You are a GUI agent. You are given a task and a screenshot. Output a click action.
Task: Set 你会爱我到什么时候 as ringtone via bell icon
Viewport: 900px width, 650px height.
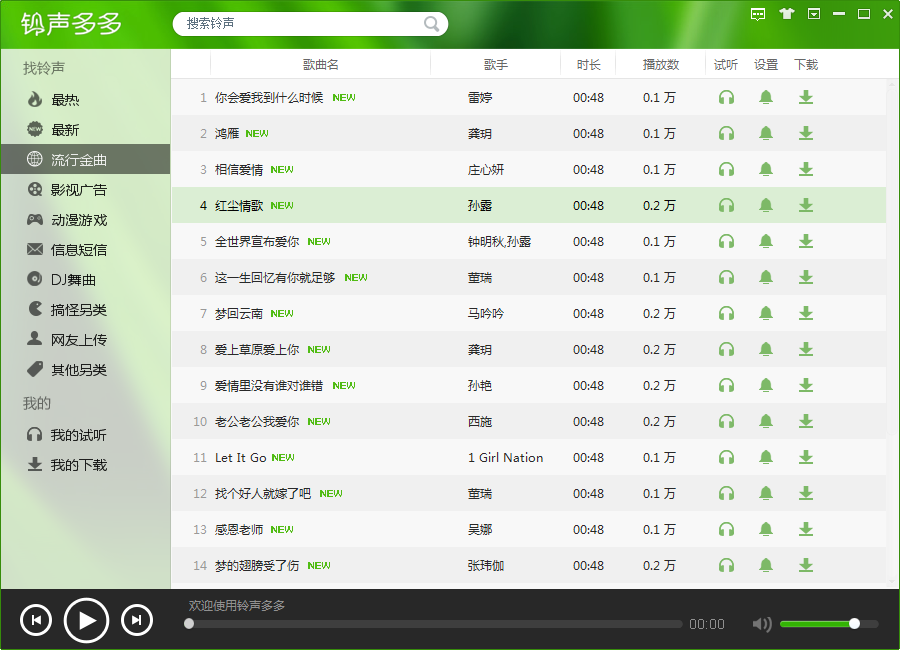766,97
